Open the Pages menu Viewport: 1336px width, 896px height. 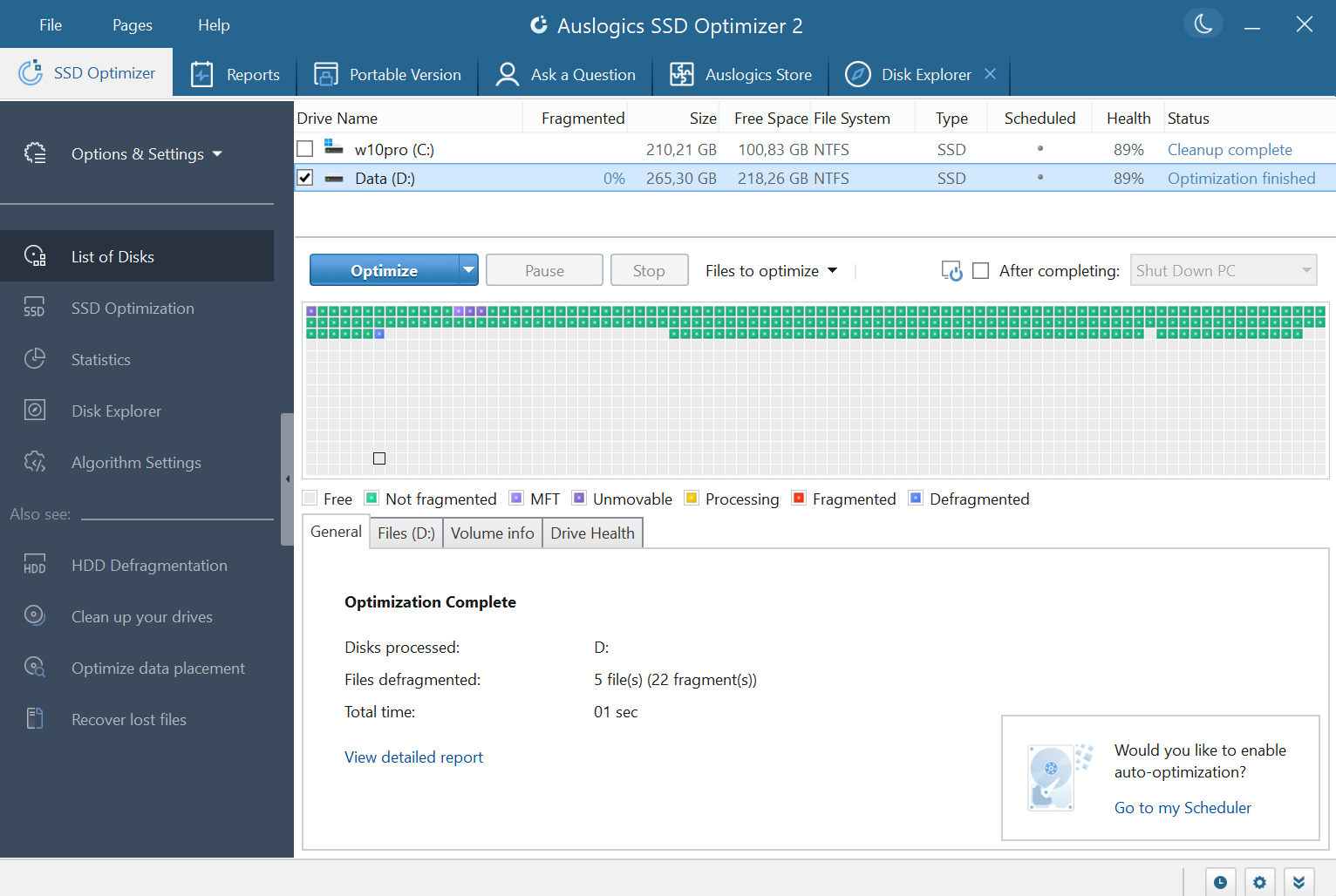pos(132,24)
